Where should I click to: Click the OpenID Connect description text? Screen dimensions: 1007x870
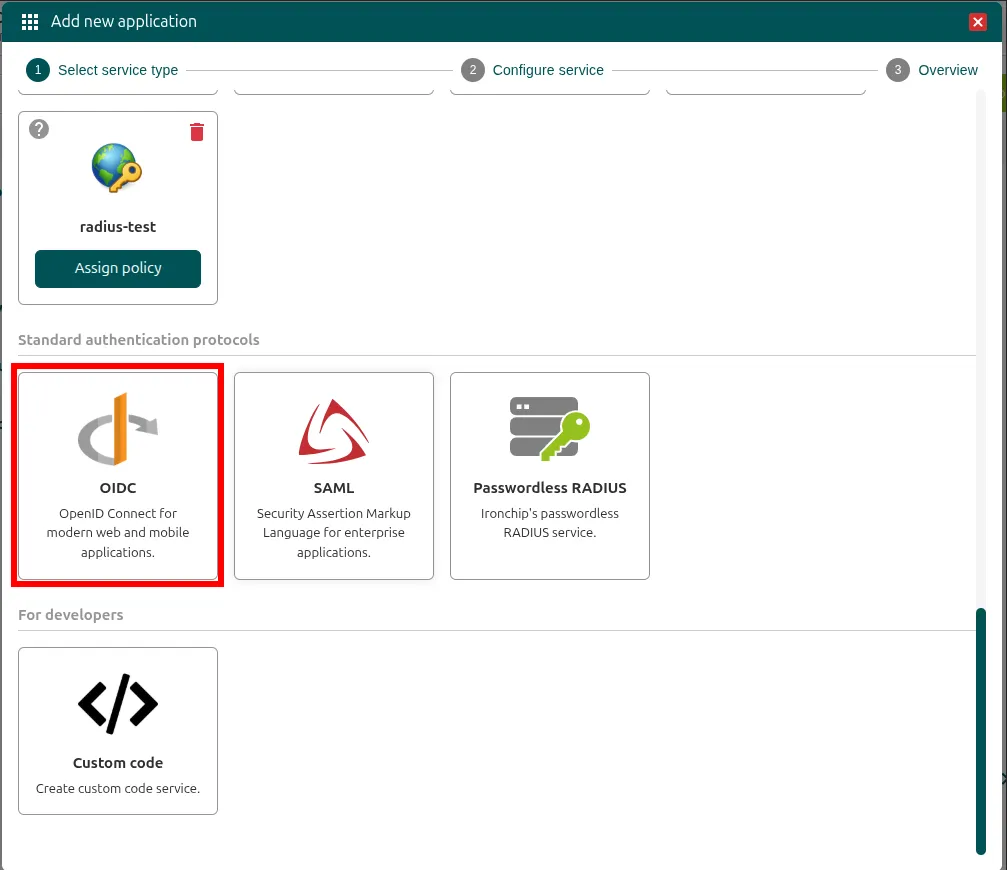118,533
